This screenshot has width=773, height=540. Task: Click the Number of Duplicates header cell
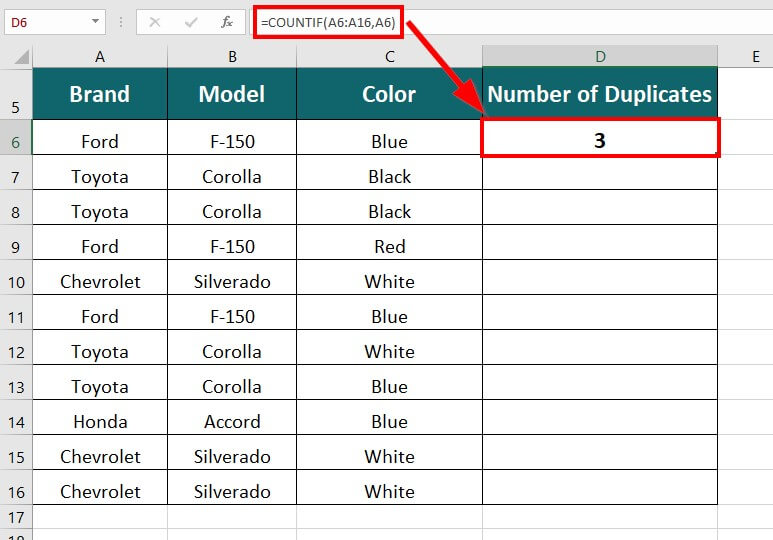pyautogui.click(x=600, y=95)
